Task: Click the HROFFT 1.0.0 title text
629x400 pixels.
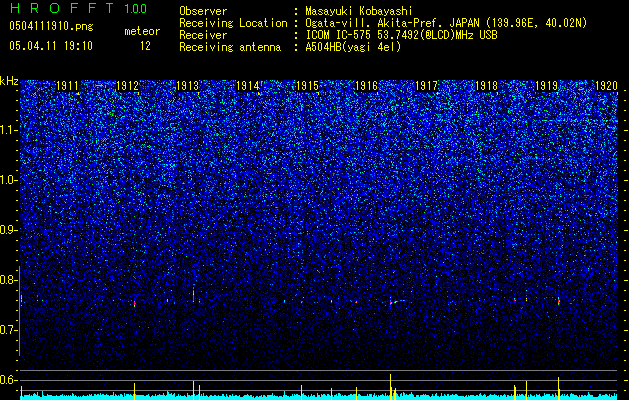Action: click(x=78, y=8)
